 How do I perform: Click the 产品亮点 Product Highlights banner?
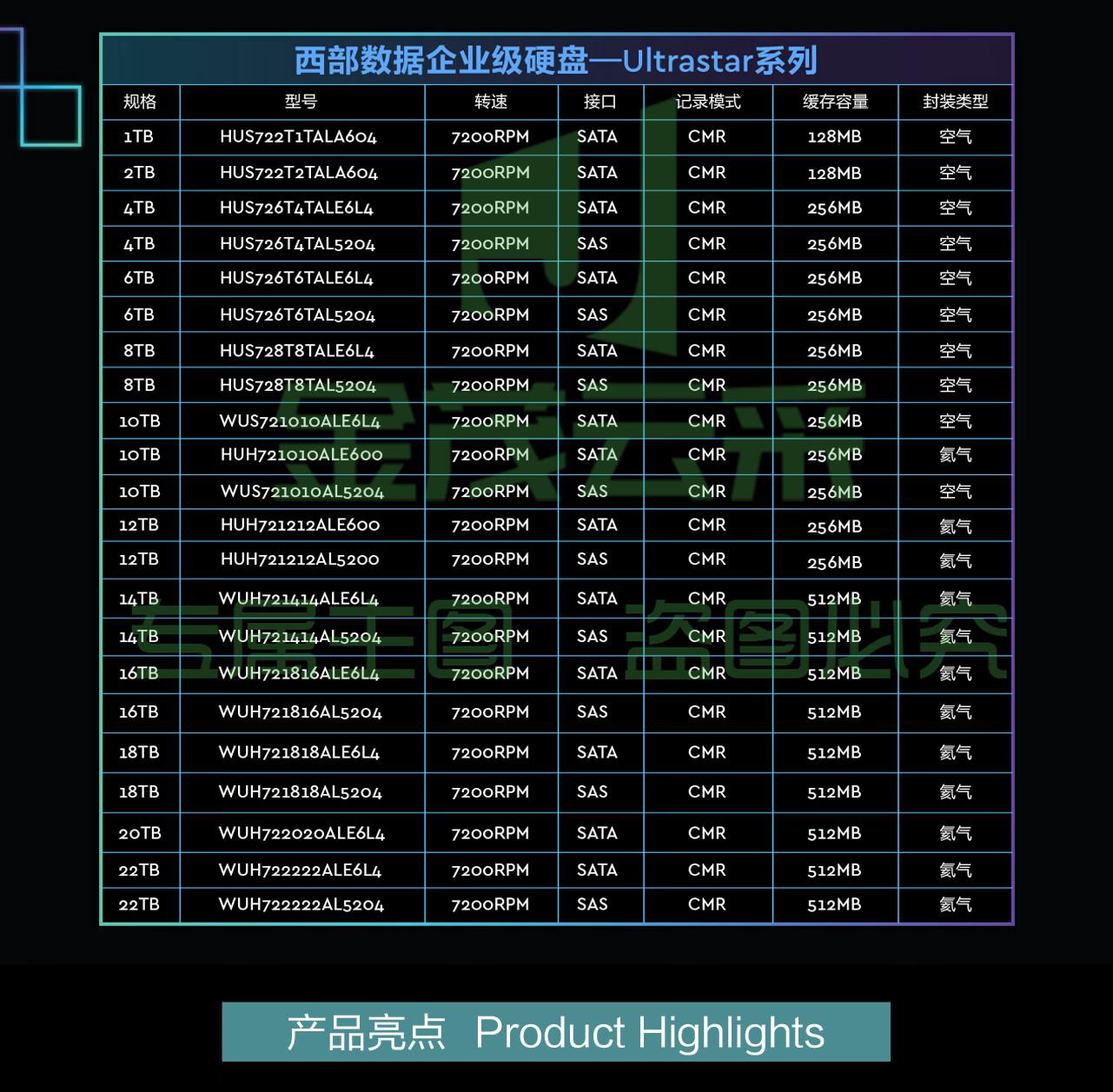[x=556, y=1032]
